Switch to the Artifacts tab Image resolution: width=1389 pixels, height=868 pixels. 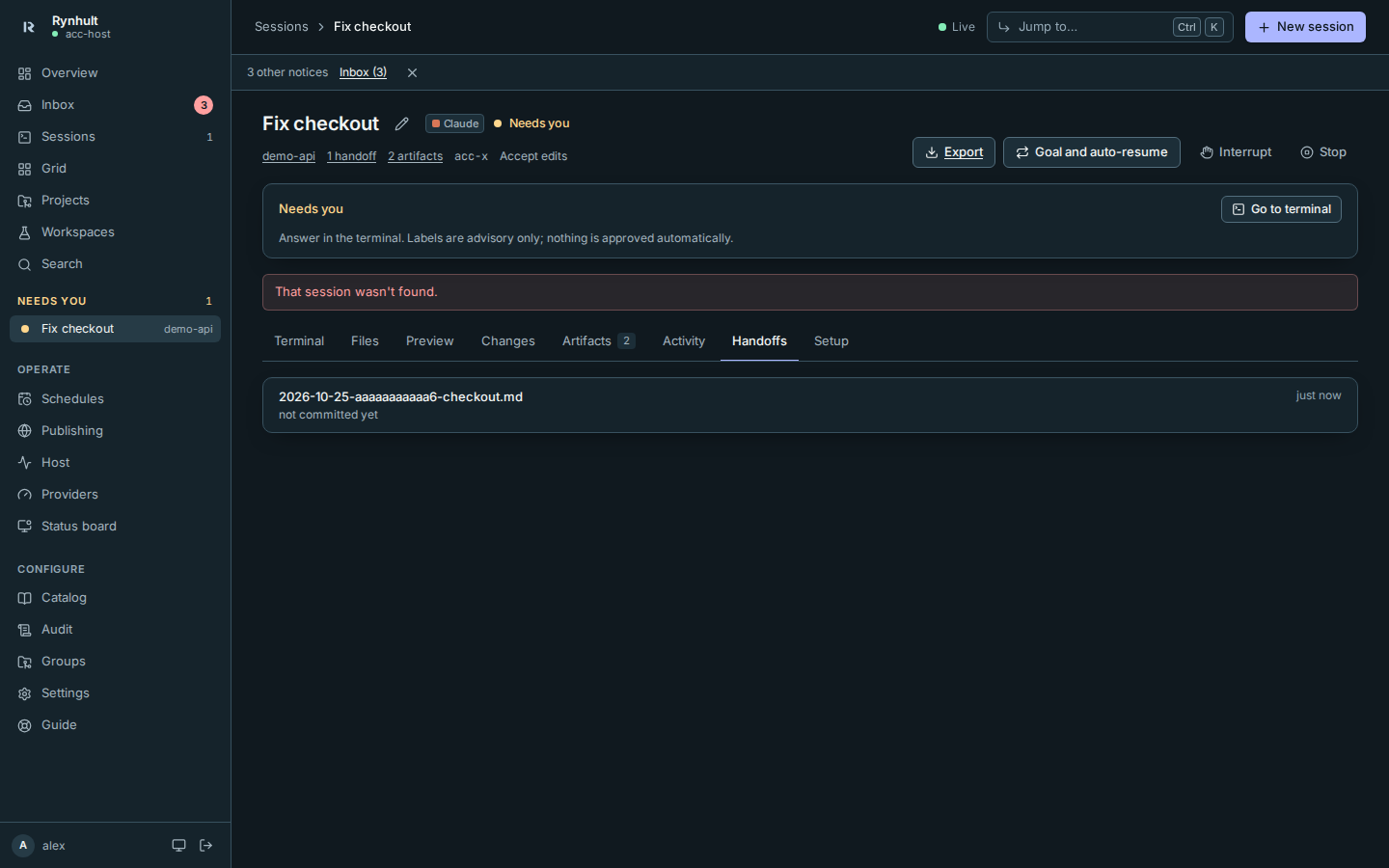[x=598, y=341]
